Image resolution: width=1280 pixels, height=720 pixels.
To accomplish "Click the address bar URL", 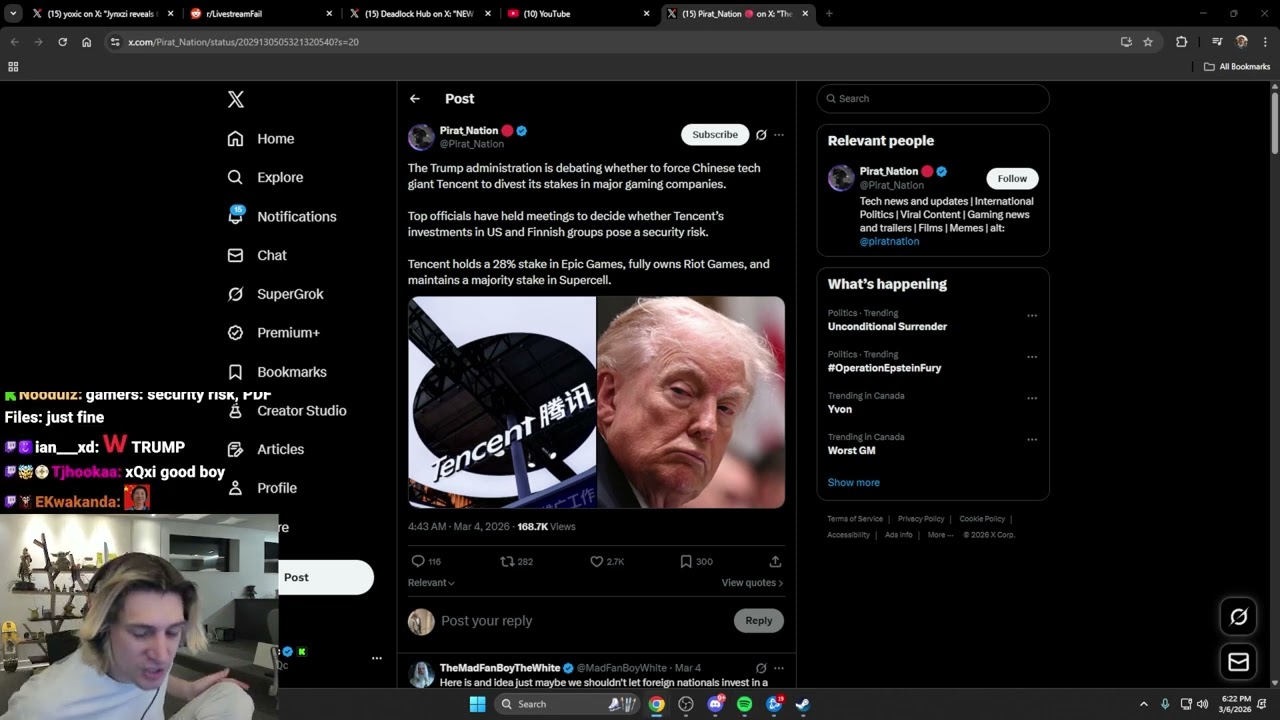I will pyautogui.click(x=243, y=42).
